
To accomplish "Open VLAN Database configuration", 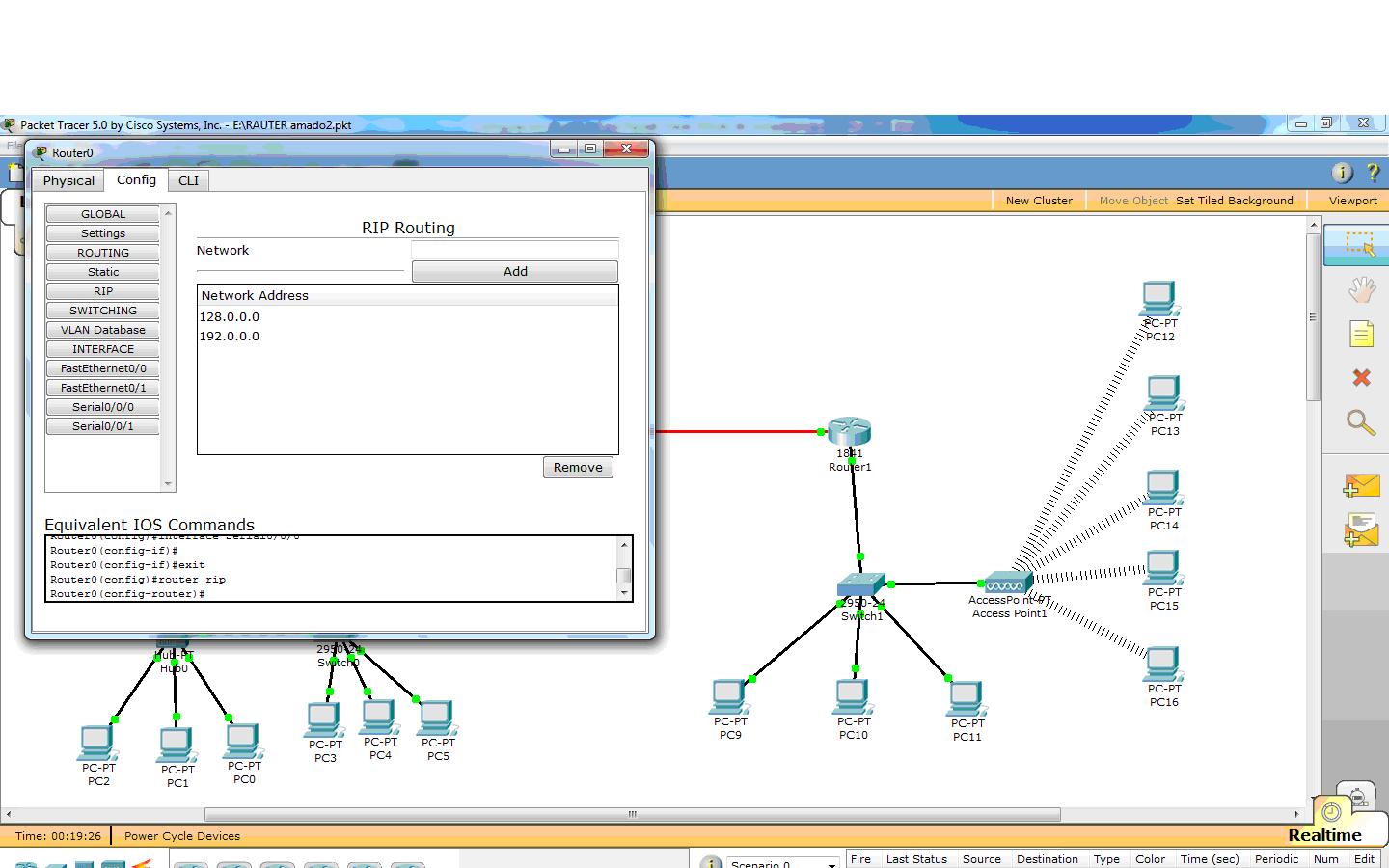I will coord(103,330).
